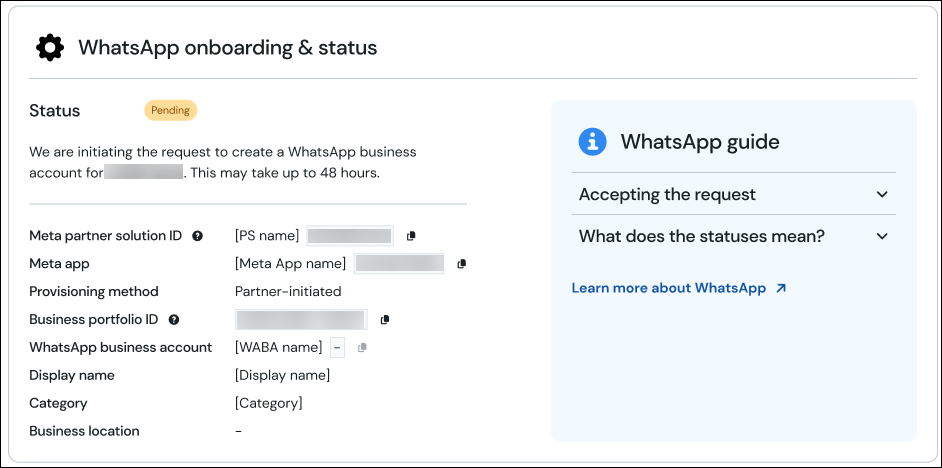The width and height of the screenshot is (942, 468).
Task: Click the Partner-initiated provisioning method text
Action: click(x=288, y=292)
